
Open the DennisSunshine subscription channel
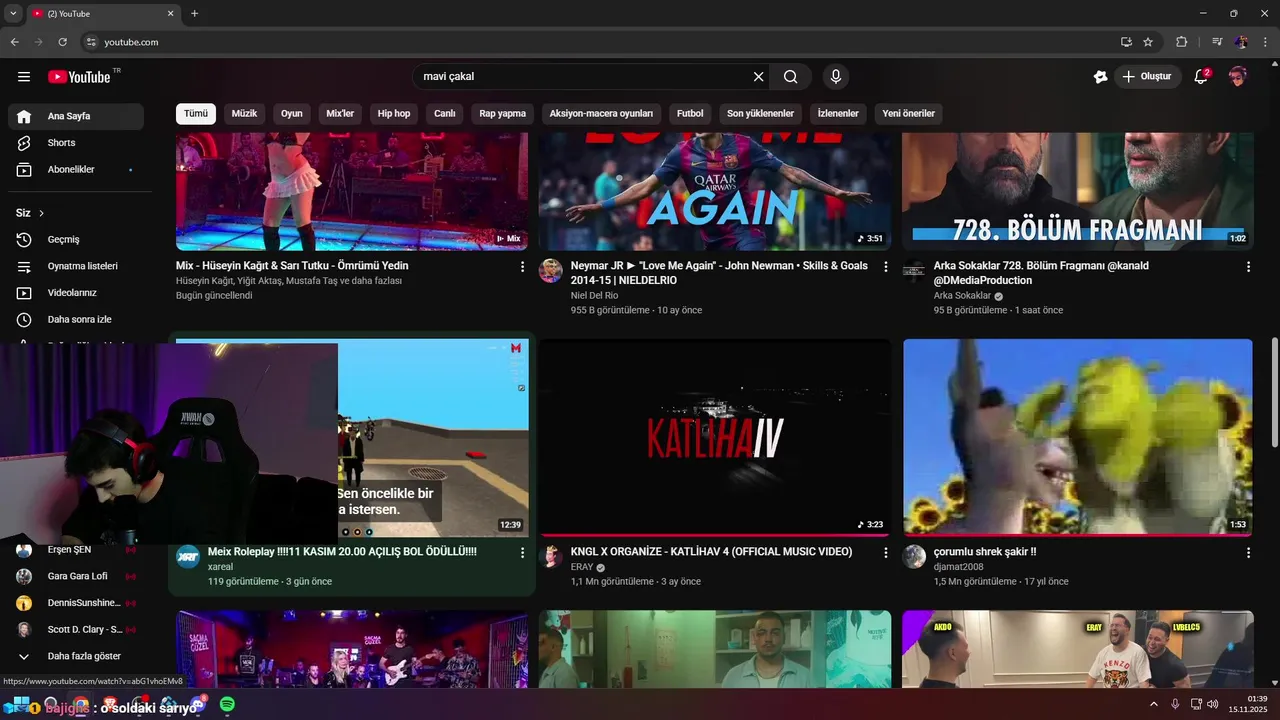click(x=76, y=603)
